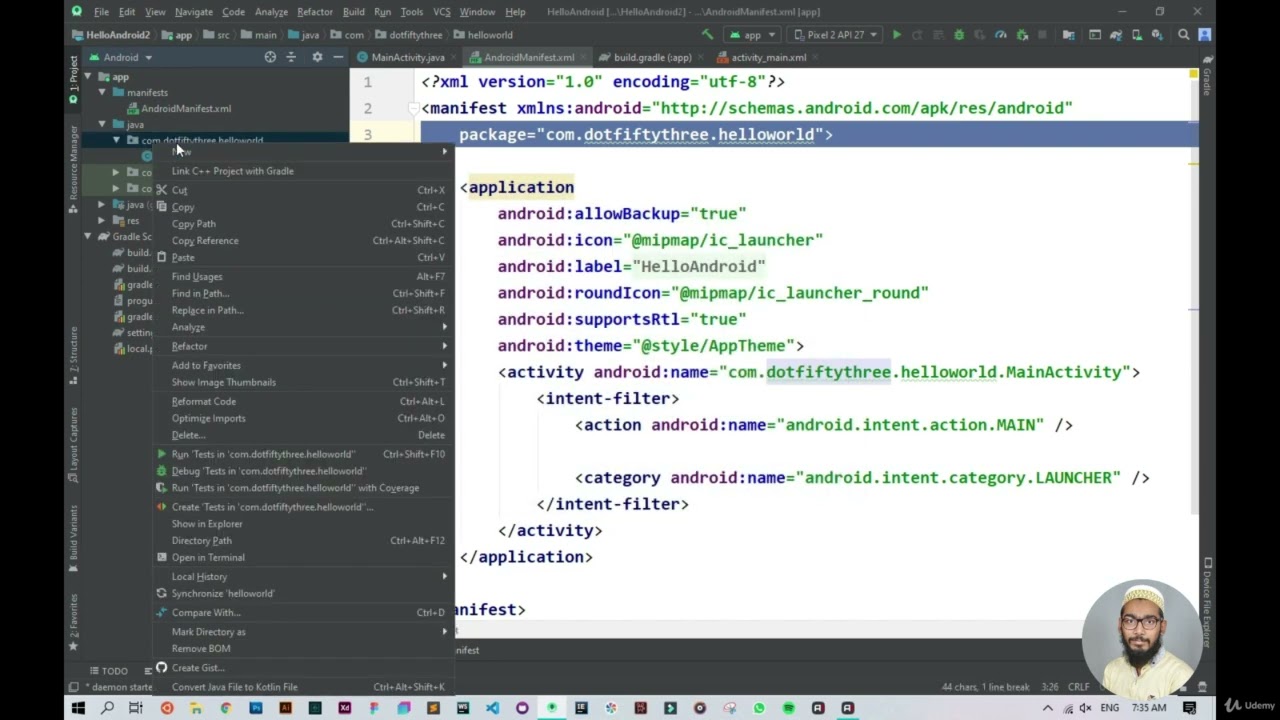Open the Refactor menu in menu bar
Screen dimensions: 1280x720
[x=314, y=12]
